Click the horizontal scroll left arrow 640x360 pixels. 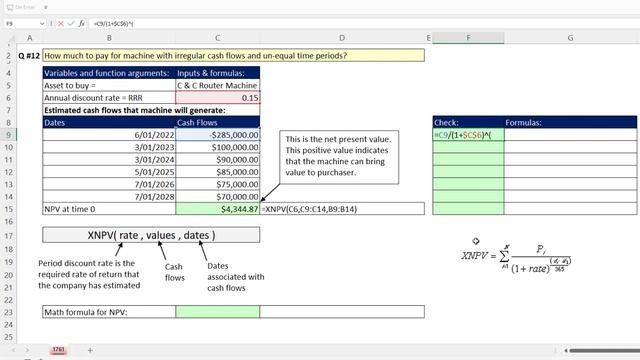point(566,350)
